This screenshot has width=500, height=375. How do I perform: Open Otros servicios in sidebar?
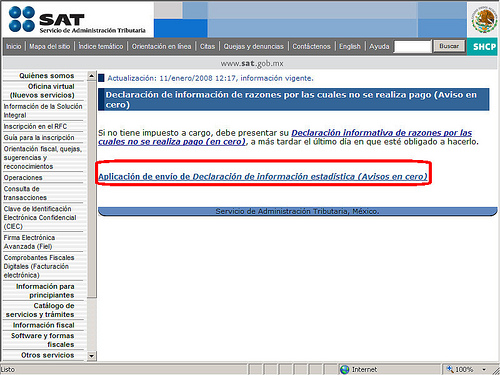click(x=48, y=355)
